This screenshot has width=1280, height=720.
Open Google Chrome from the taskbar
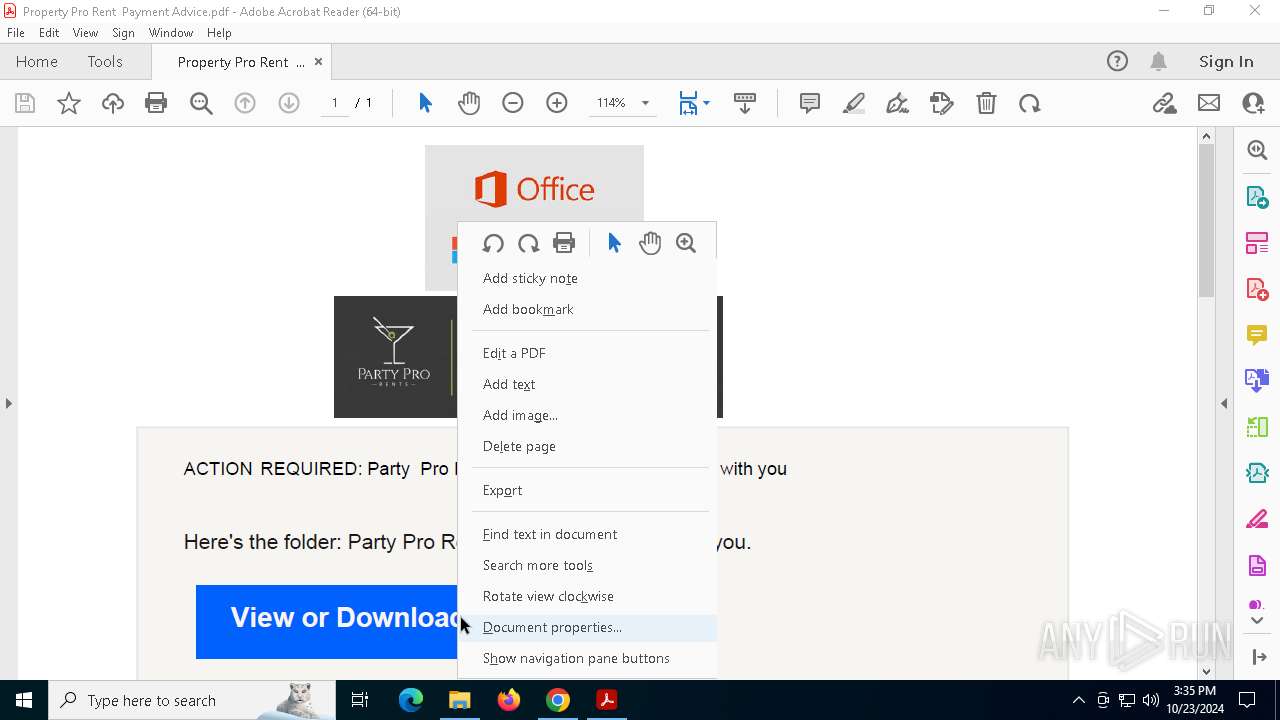point(558,700)
